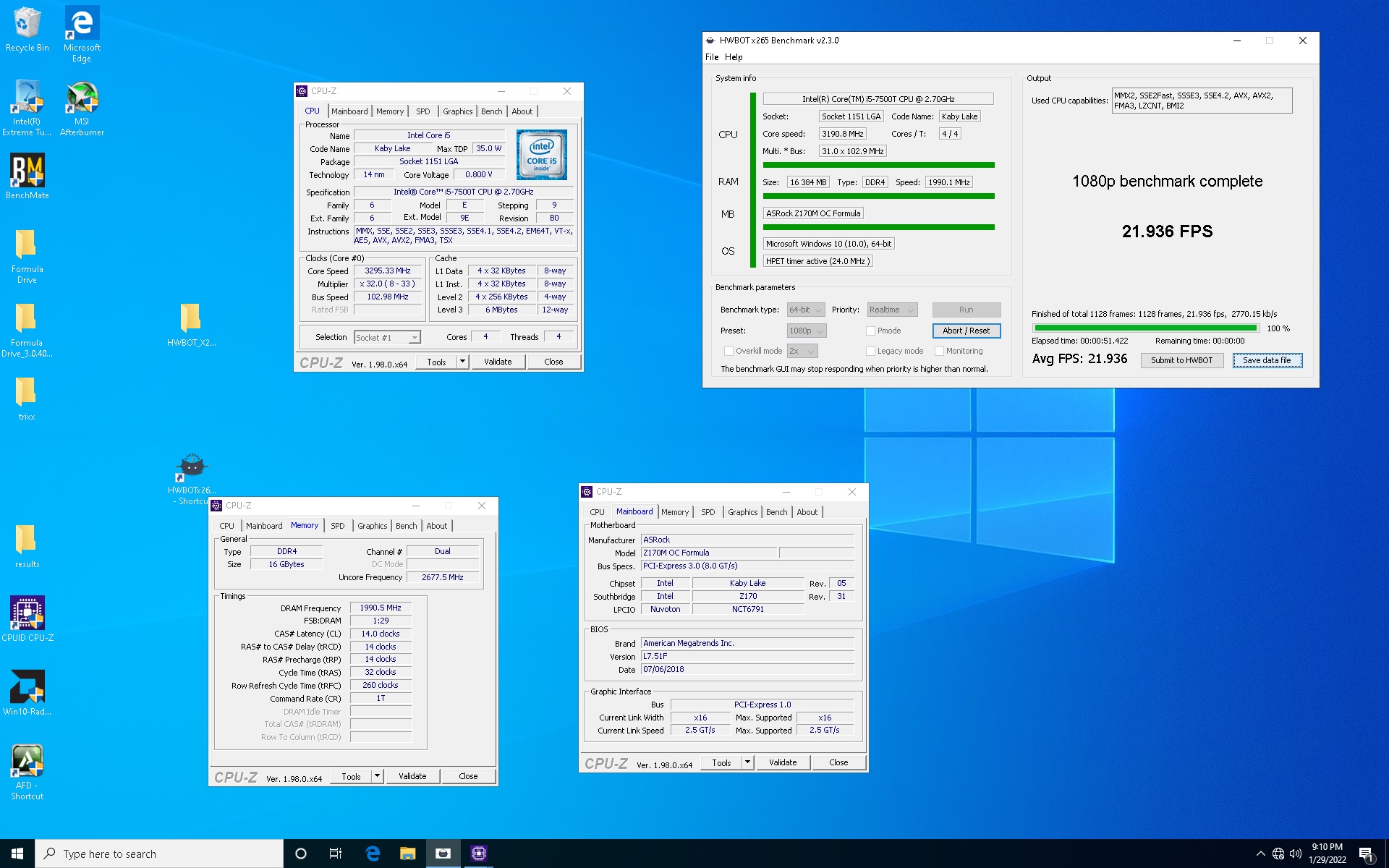Switch to Mainboard tab in CPU window
Screen dimensions: 1389x868
tap(349, 111)
